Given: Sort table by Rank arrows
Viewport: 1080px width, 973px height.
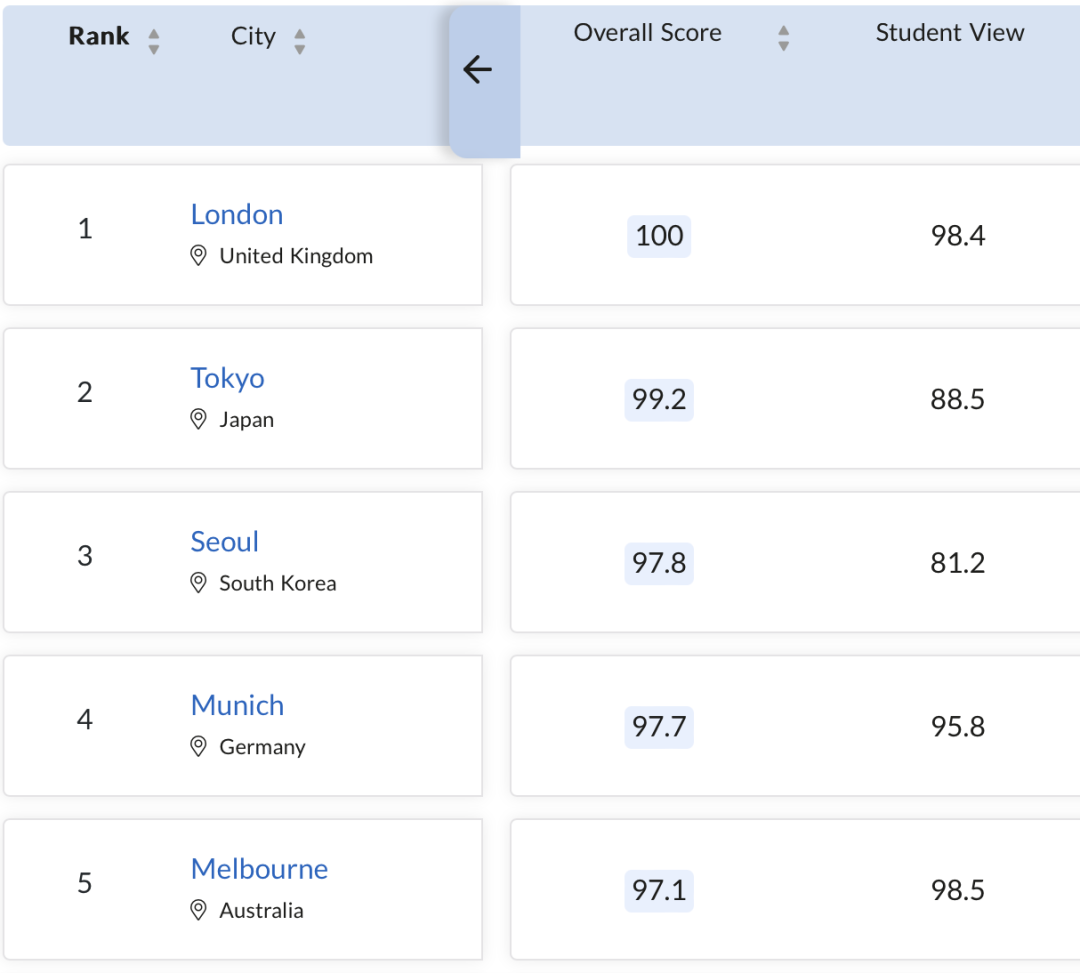Looking at the screenshot, I should [154, 41].
